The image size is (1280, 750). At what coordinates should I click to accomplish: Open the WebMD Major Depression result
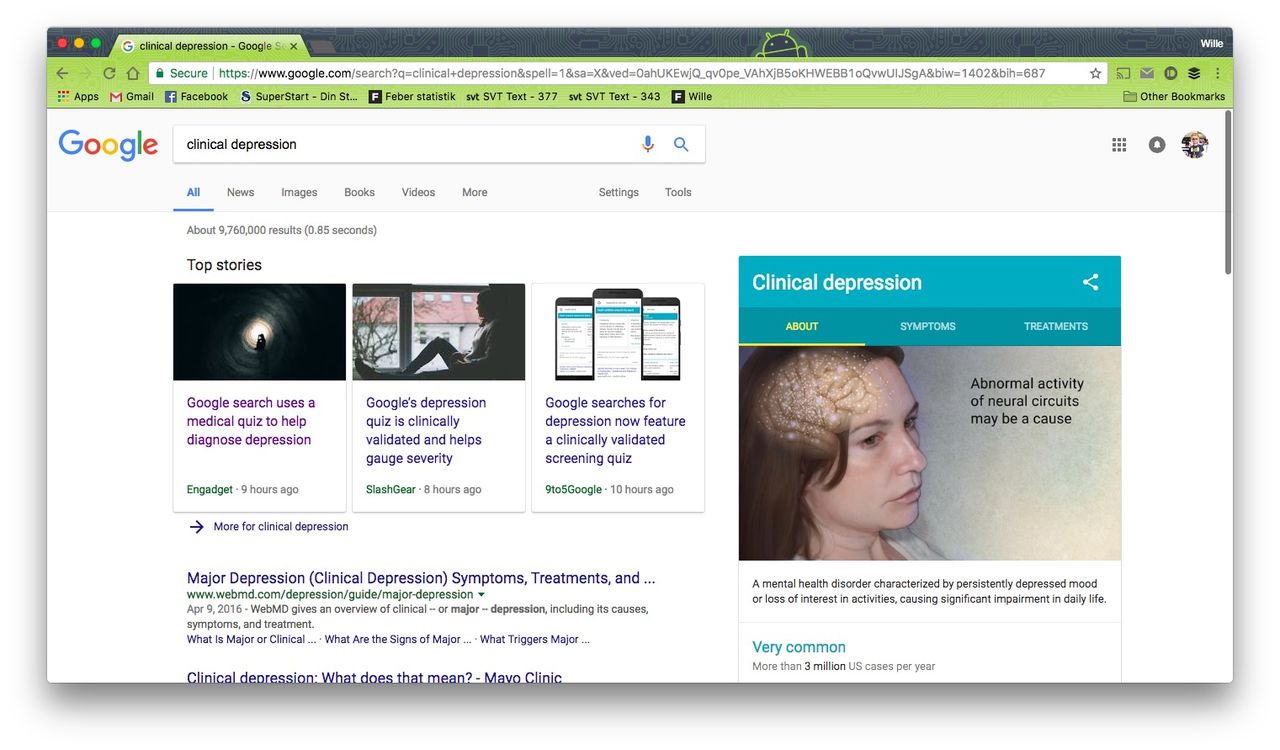pos(421,578)
